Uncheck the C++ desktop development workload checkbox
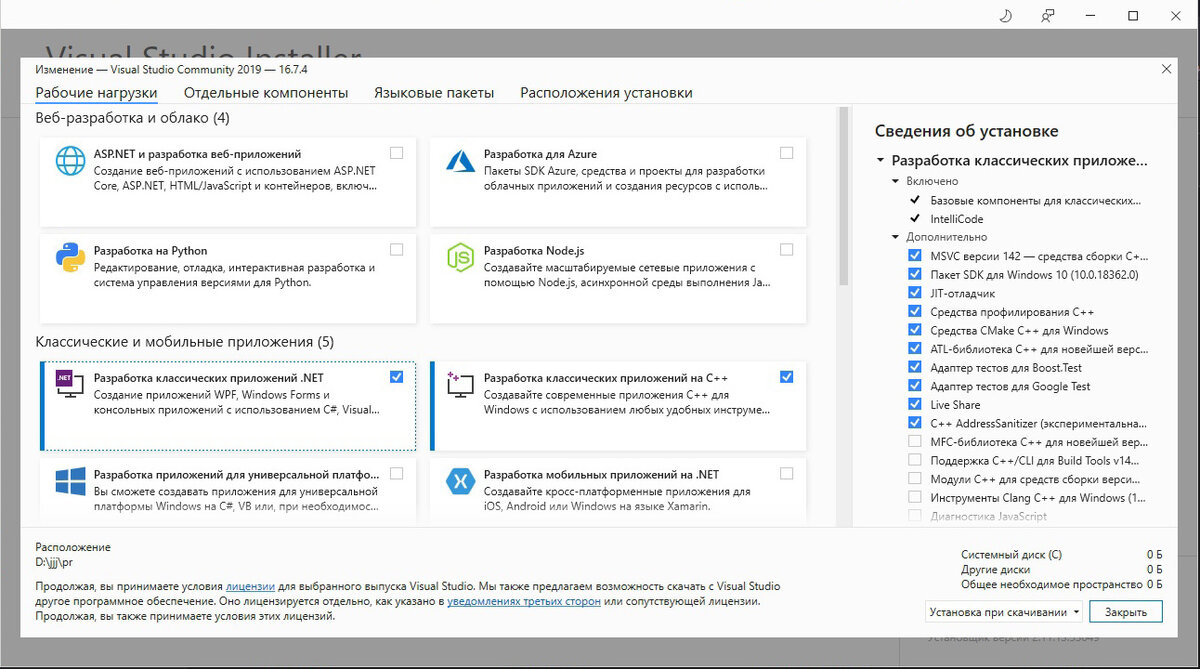This screenshot has width=1200, height=669. click(786, 377)
